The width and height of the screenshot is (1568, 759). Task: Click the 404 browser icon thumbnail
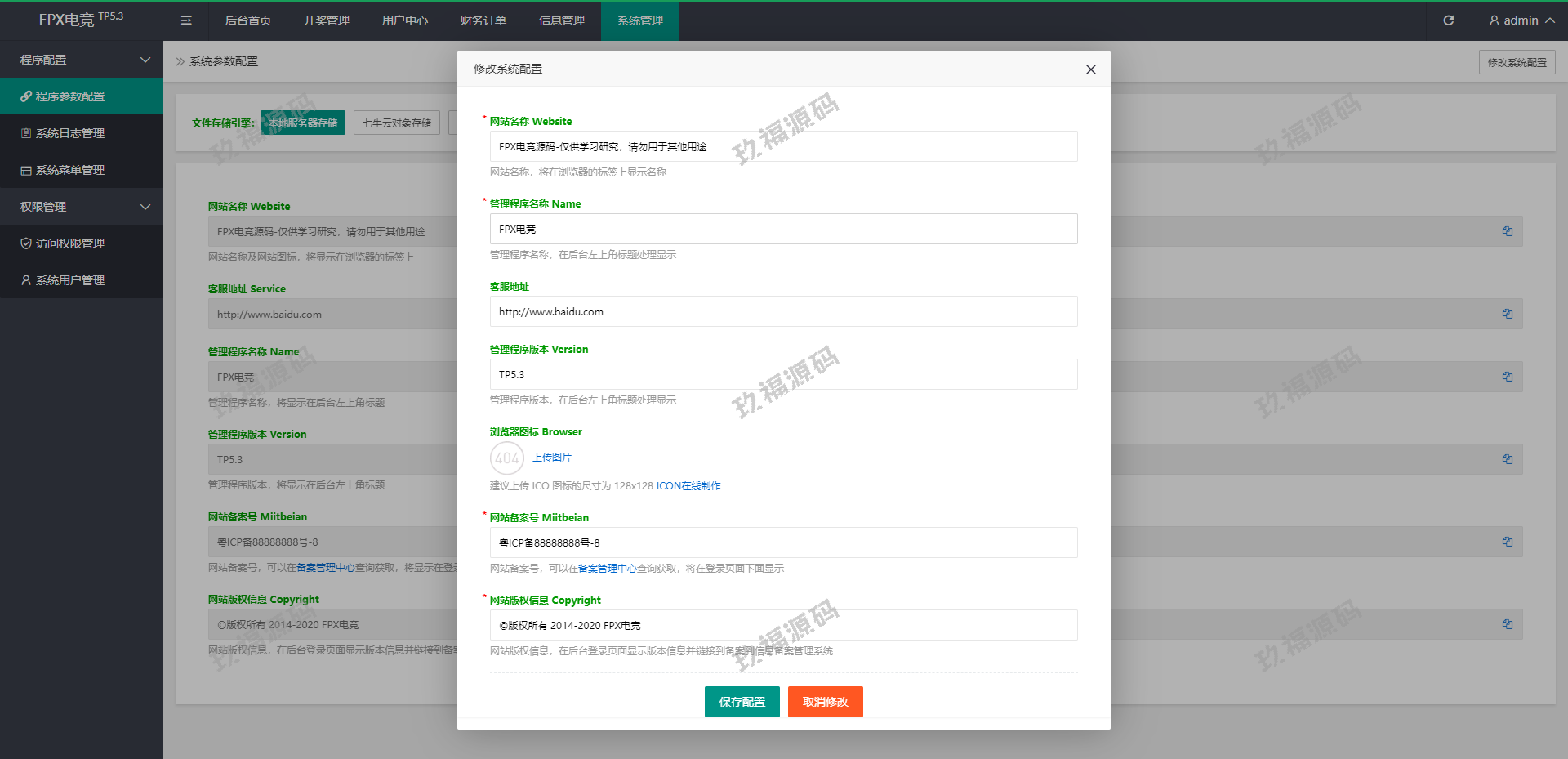click(506, 458)
